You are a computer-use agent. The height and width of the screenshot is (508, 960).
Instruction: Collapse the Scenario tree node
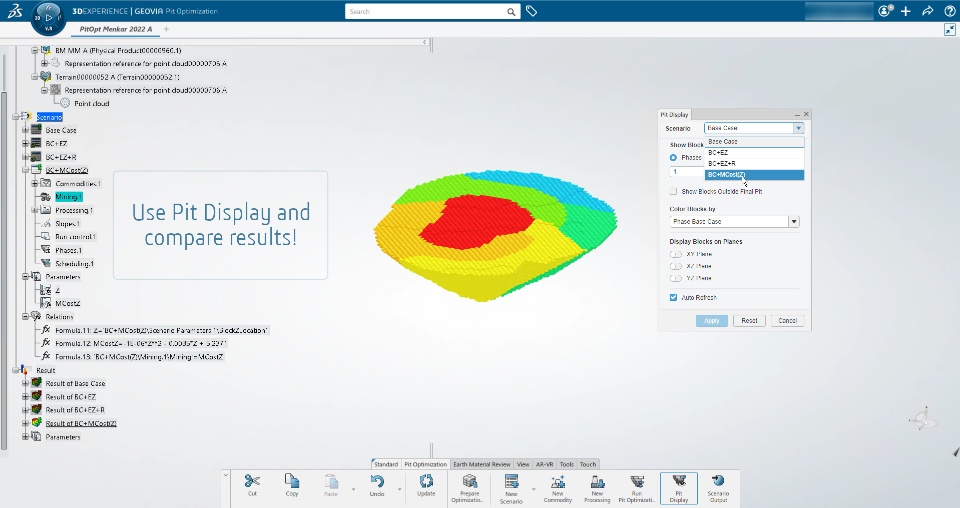click(x=17, y=117)
